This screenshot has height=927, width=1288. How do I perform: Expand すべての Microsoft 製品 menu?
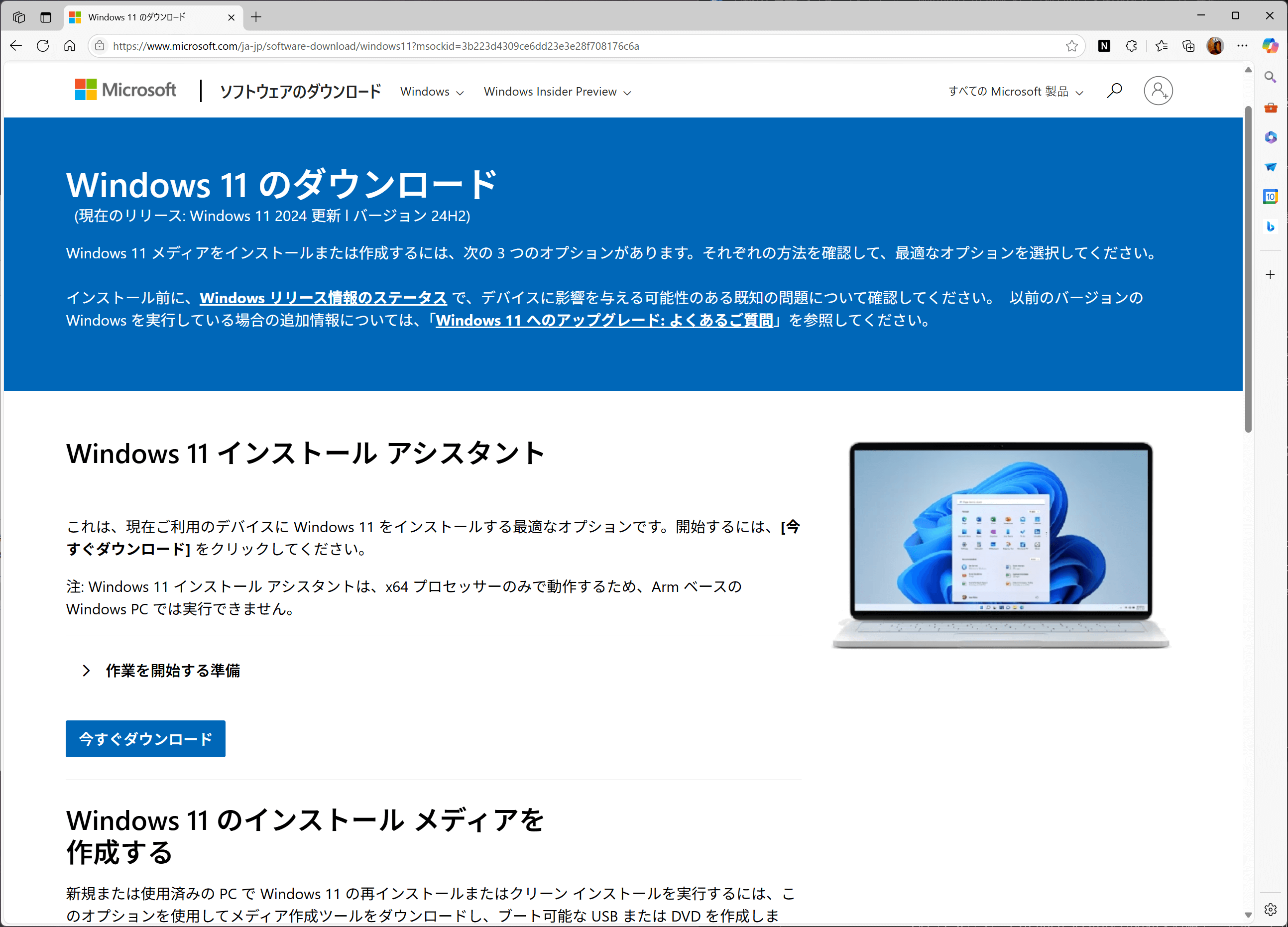coord(1016,92)
